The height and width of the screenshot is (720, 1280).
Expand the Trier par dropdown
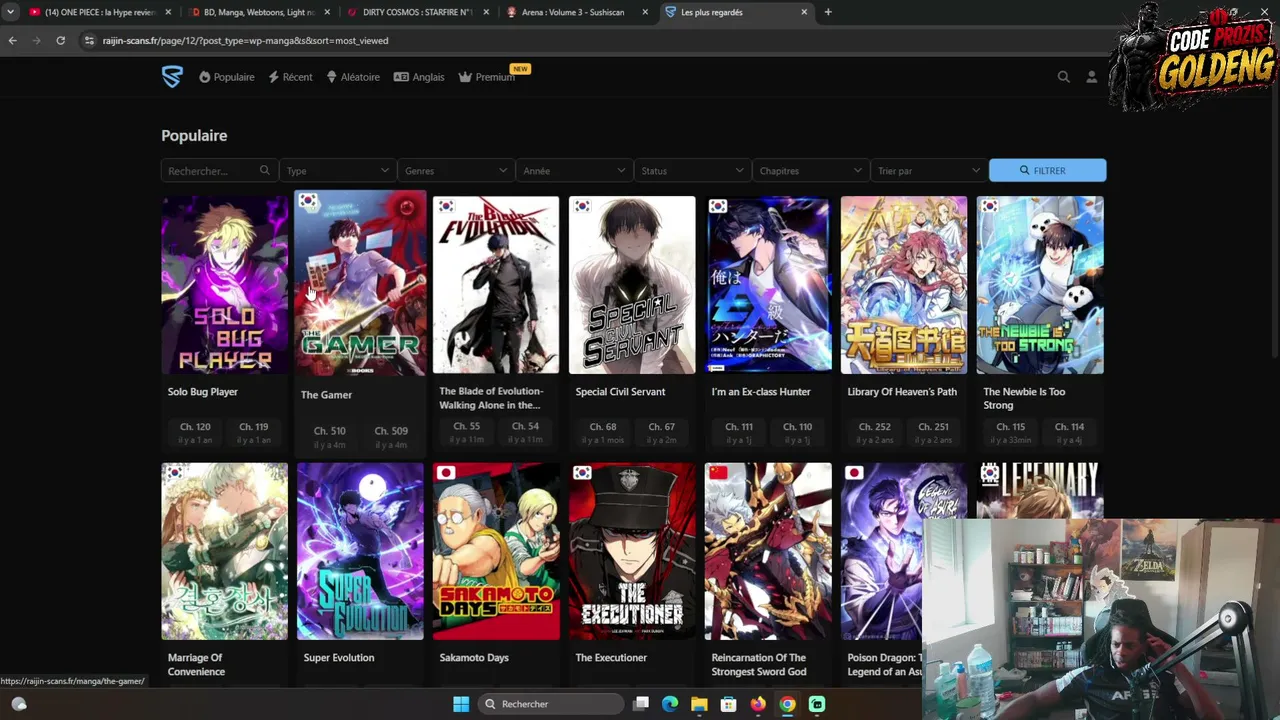pyautogui.click(x=928, y=171)
